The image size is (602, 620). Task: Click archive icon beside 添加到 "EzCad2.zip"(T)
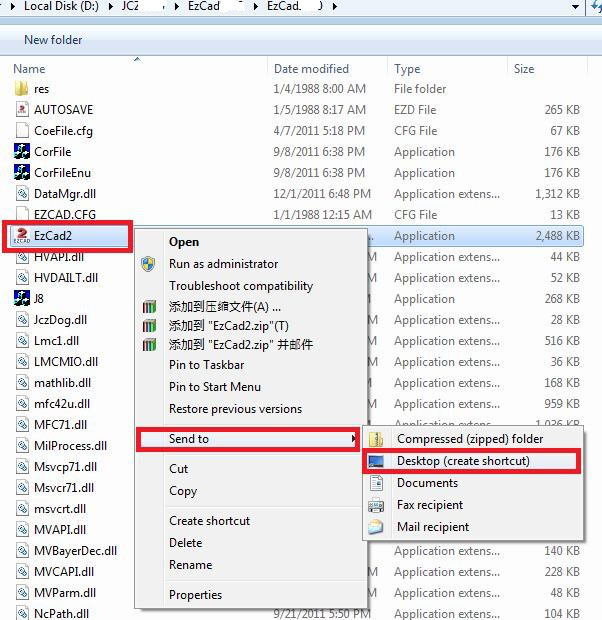point(149,325)
